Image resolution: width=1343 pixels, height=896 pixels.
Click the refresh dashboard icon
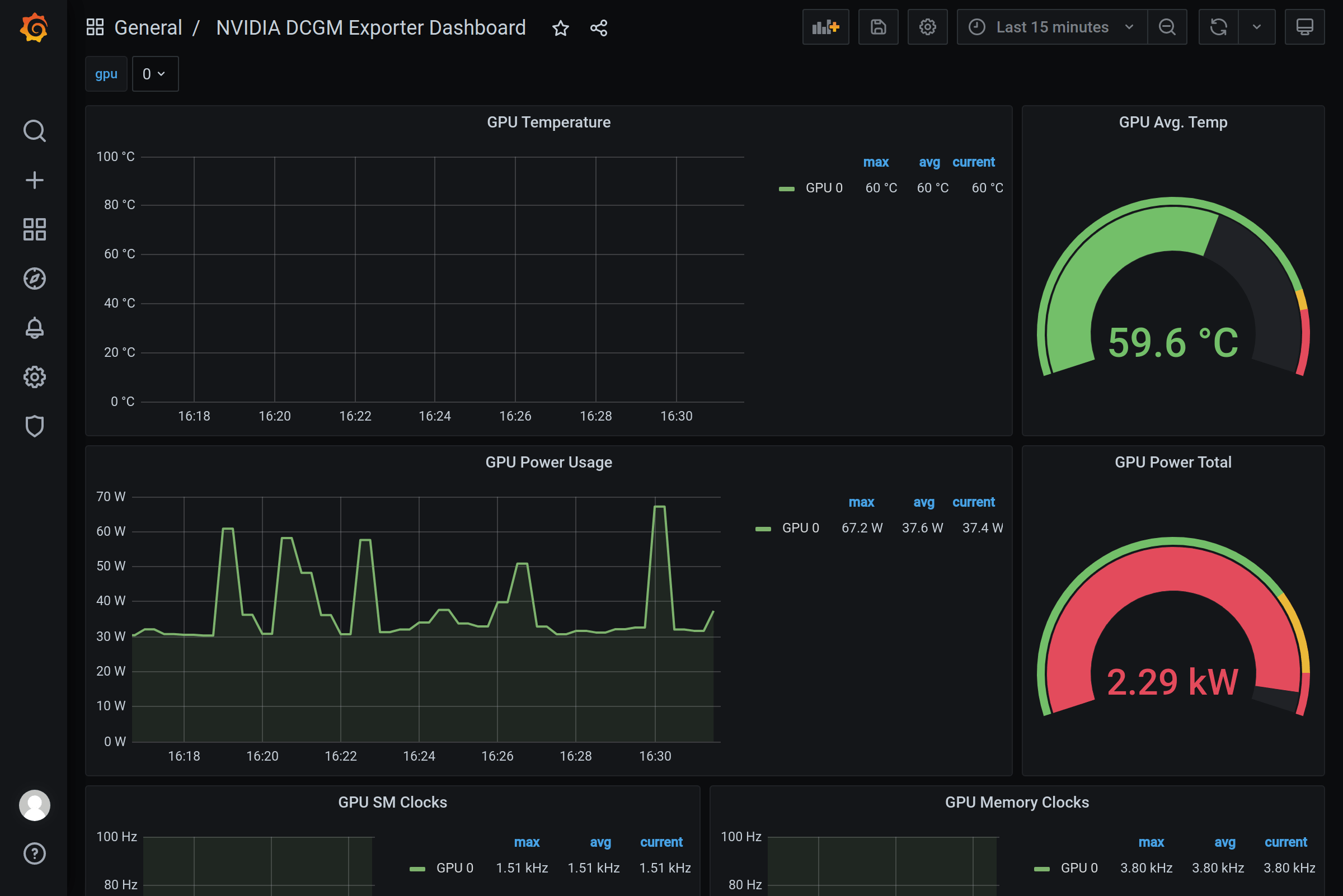(x=1218, y=27)
